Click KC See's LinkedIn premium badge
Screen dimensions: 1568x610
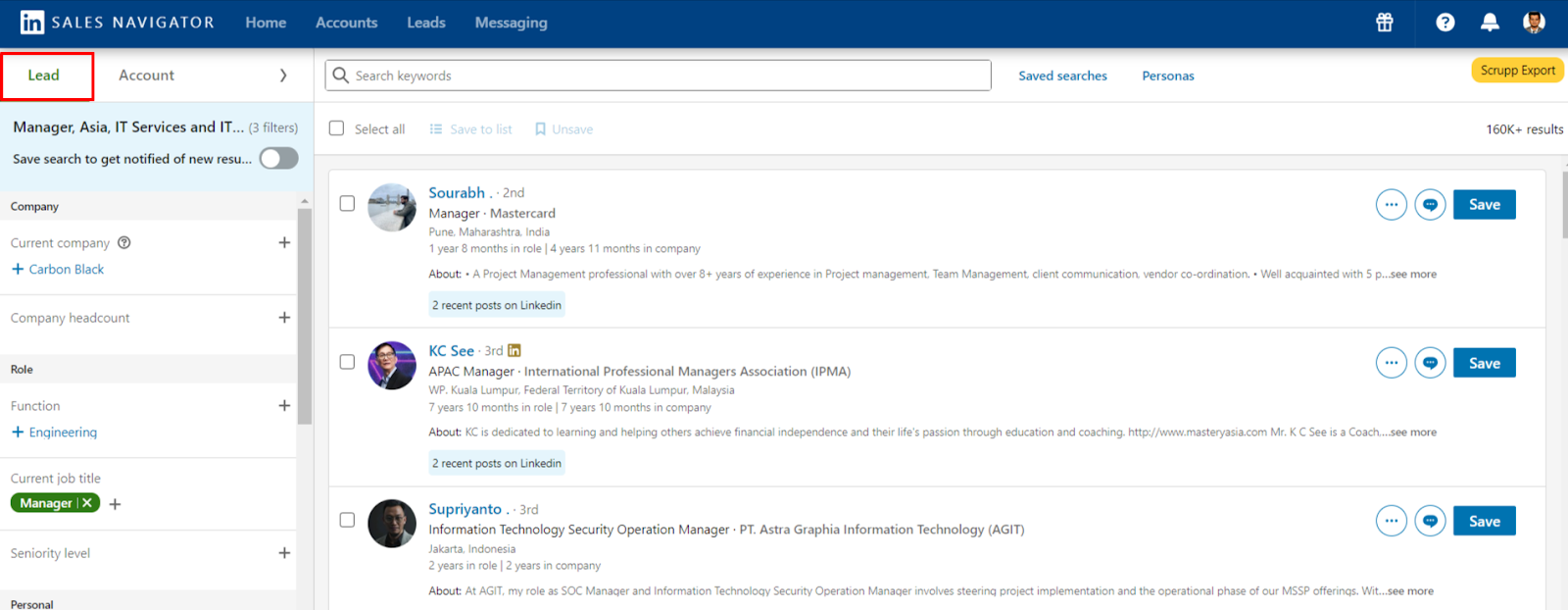point(514,350)
